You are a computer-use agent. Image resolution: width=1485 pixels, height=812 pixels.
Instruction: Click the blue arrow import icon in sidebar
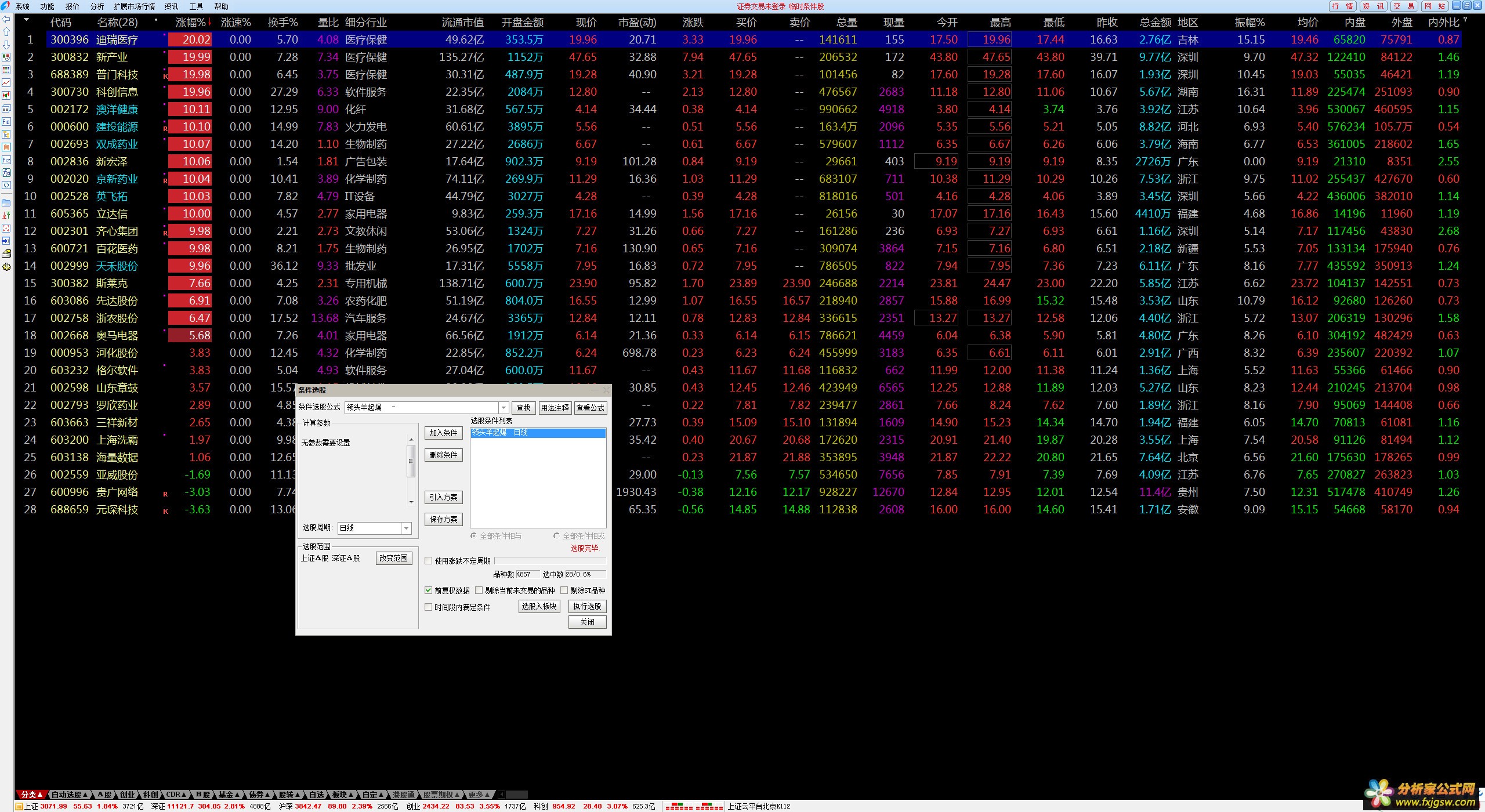pos(6,241)
